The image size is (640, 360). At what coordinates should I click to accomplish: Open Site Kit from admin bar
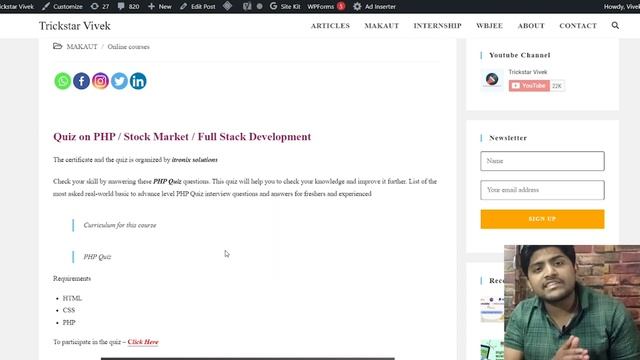285,7
